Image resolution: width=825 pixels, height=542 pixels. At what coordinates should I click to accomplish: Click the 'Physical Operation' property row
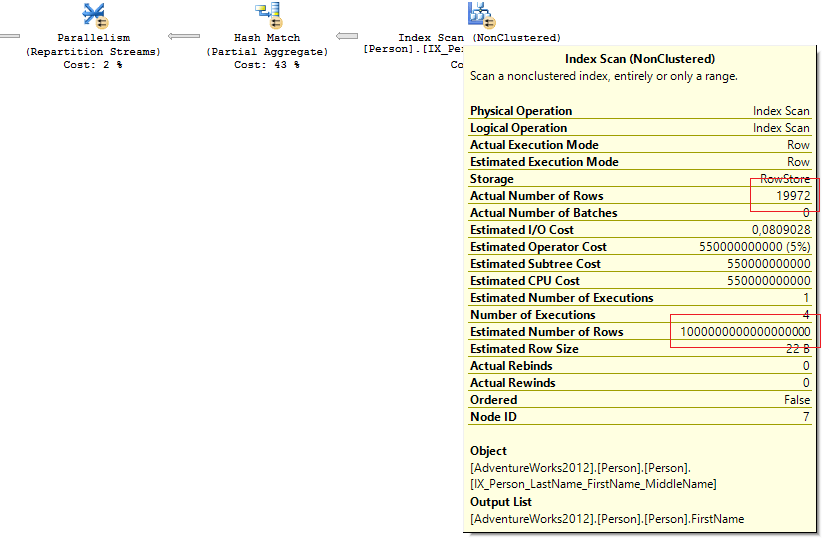[640, 111]
